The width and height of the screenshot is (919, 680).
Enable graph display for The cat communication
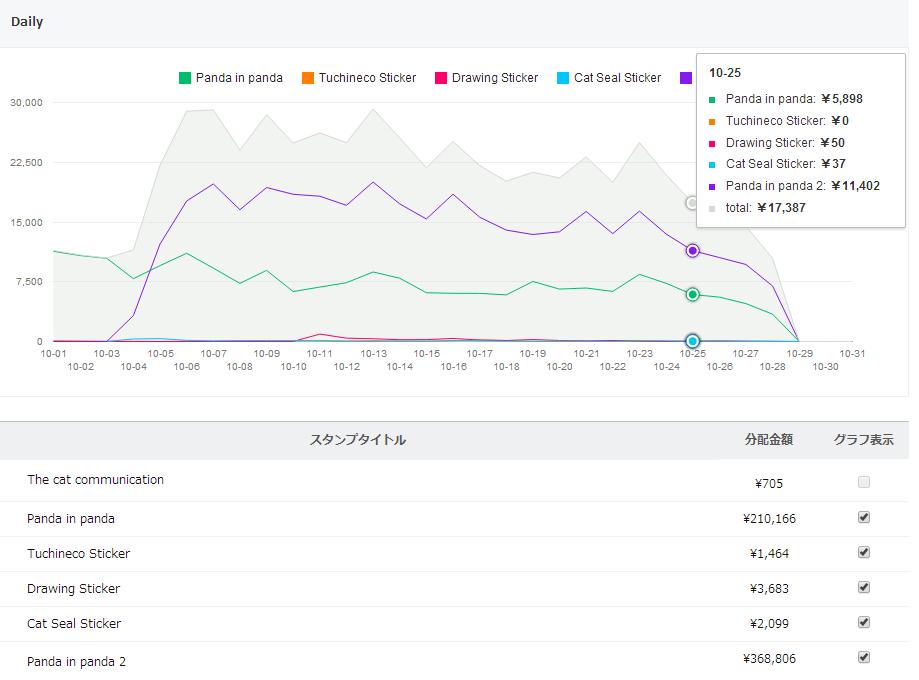tap(864, 482)
